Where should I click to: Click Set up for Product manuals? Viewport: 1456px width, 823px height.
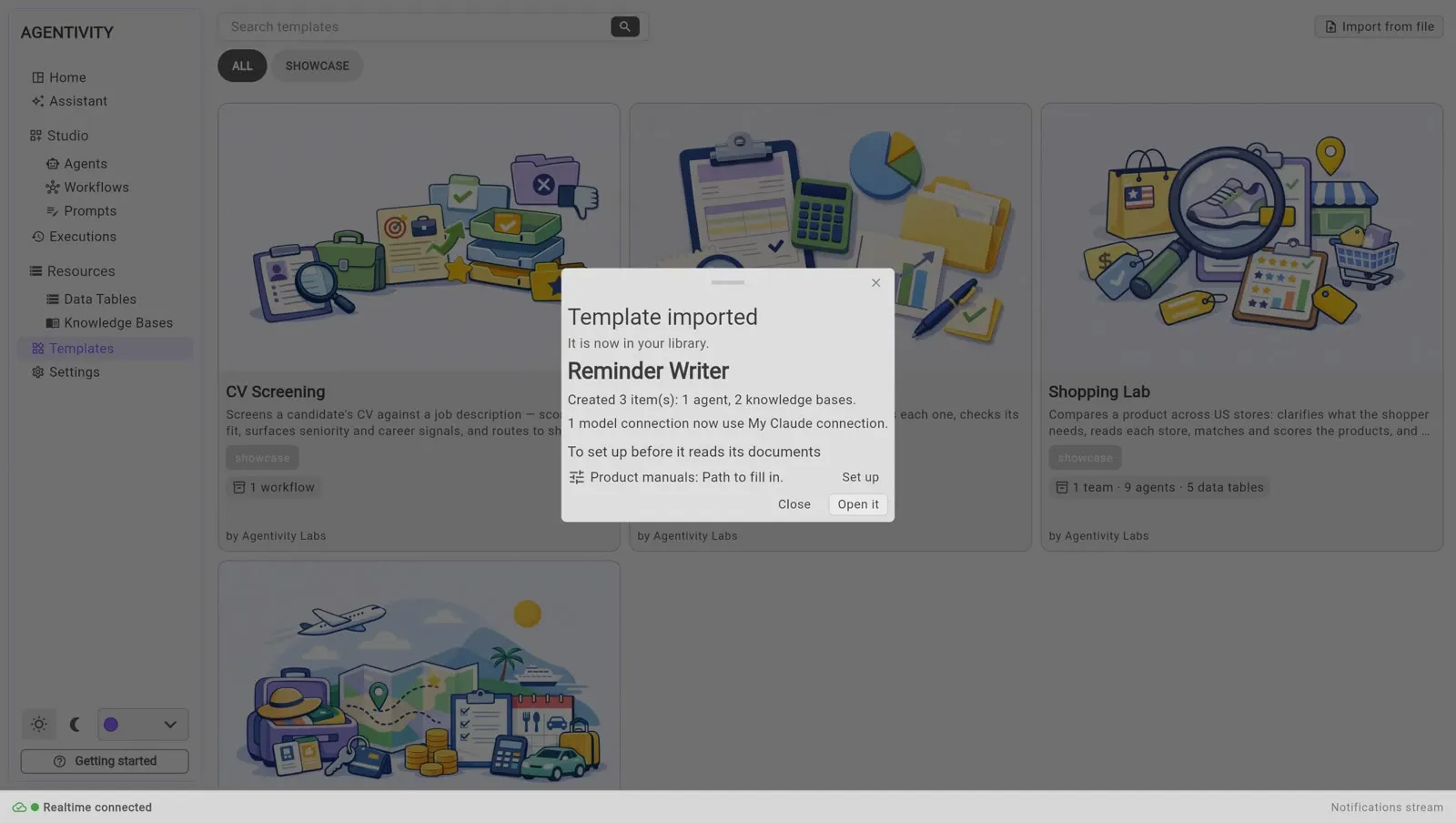pos(860,477)
